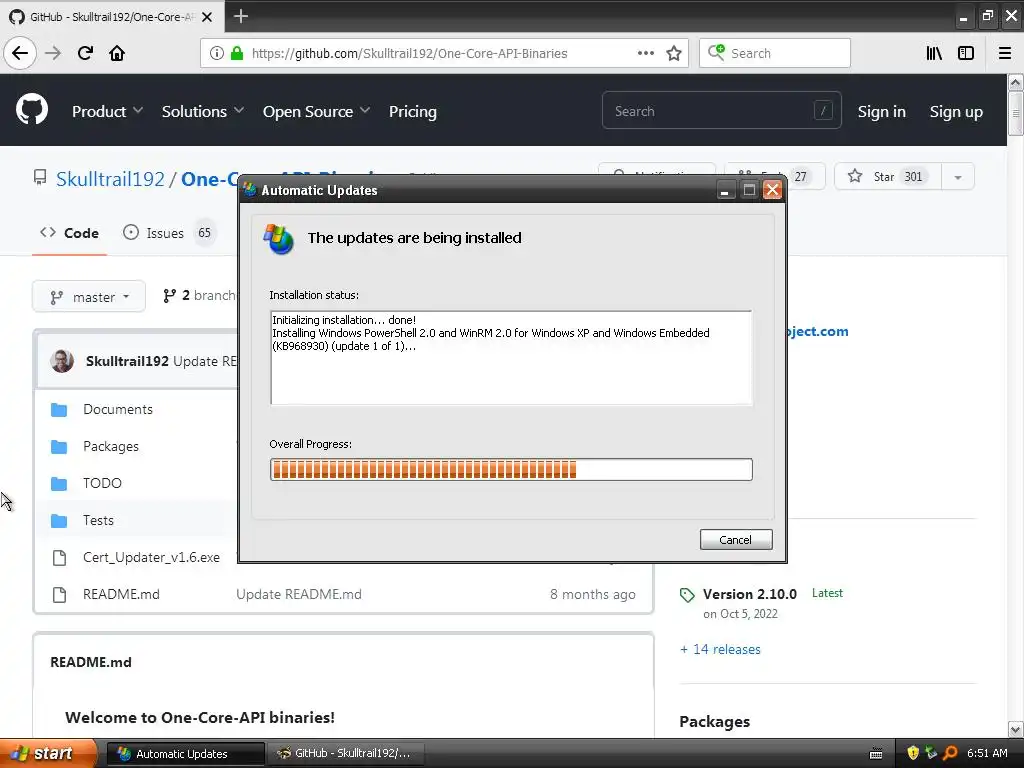Click the Overall Progress bar

(x=511, y=470)
